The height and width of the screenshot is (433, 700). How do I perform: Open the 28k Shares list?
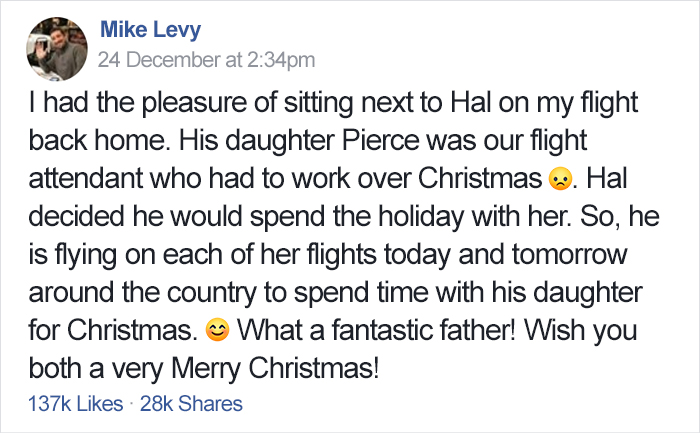point(190,404)
